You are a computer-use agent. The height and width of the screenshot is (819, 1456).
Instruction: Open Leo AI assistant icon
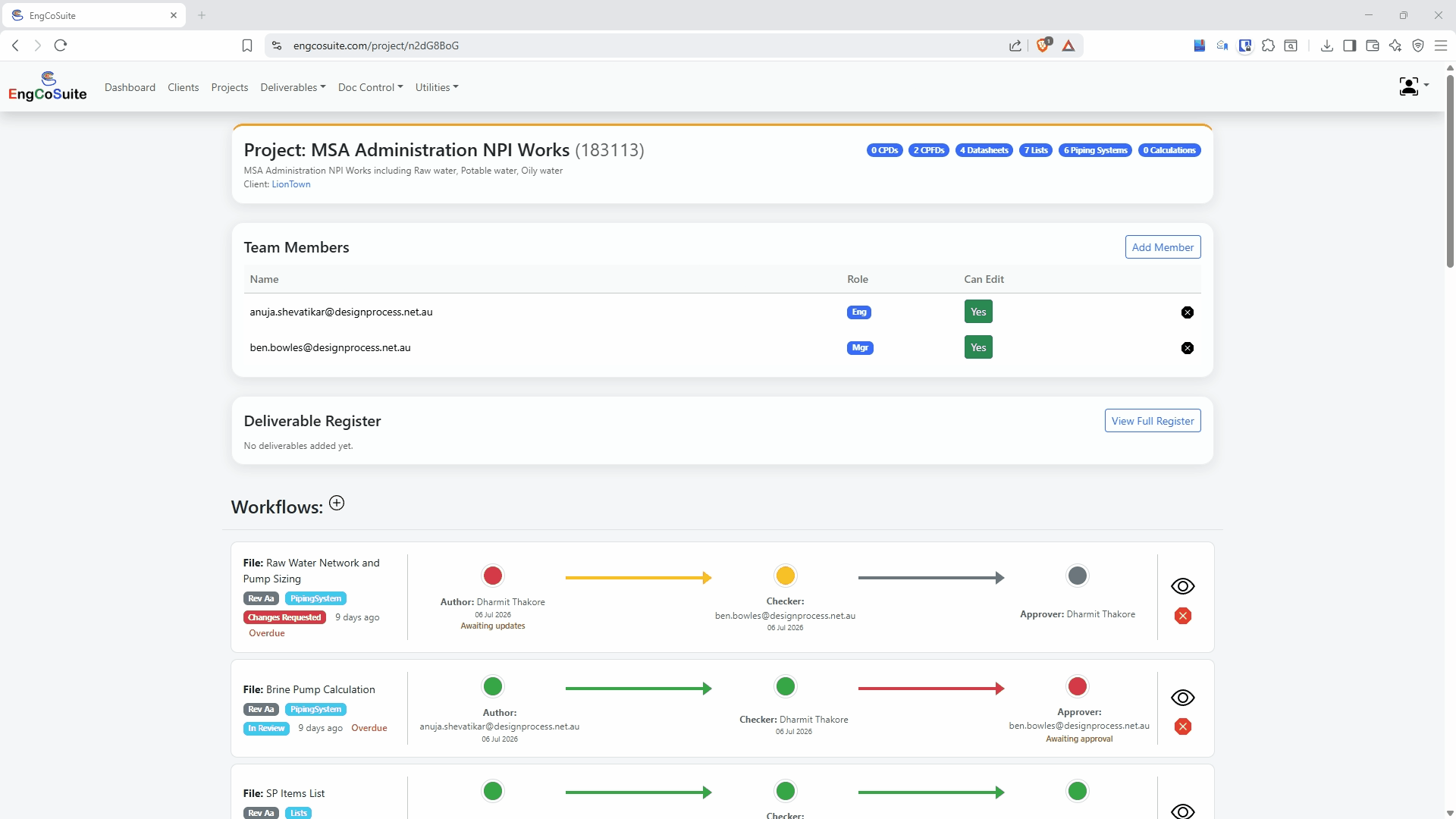1395,45
